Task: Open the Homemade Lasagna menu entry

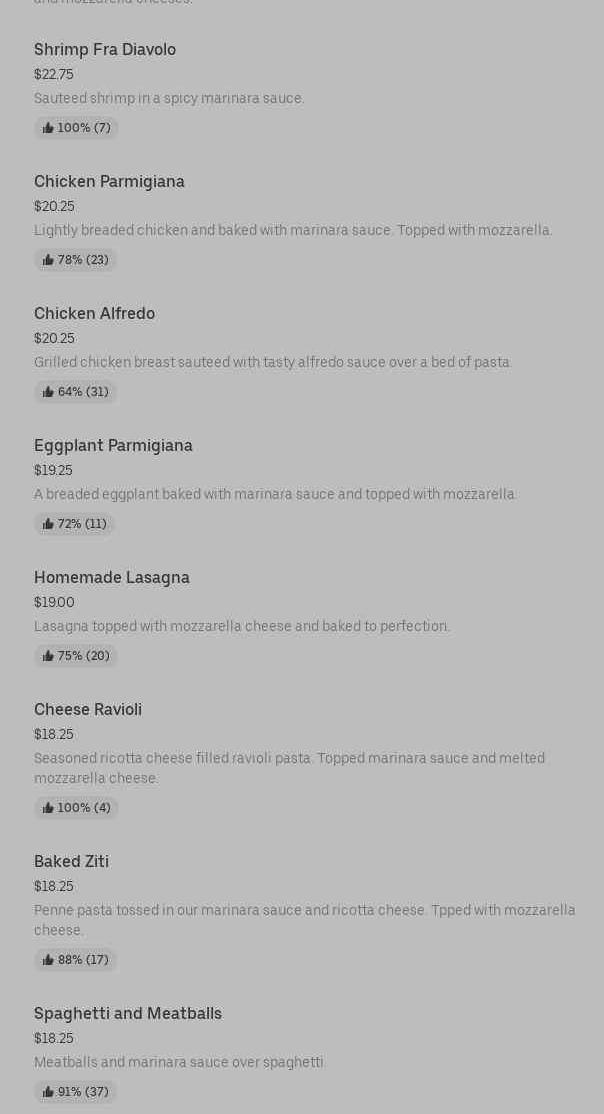Action: tap(112, 577)
